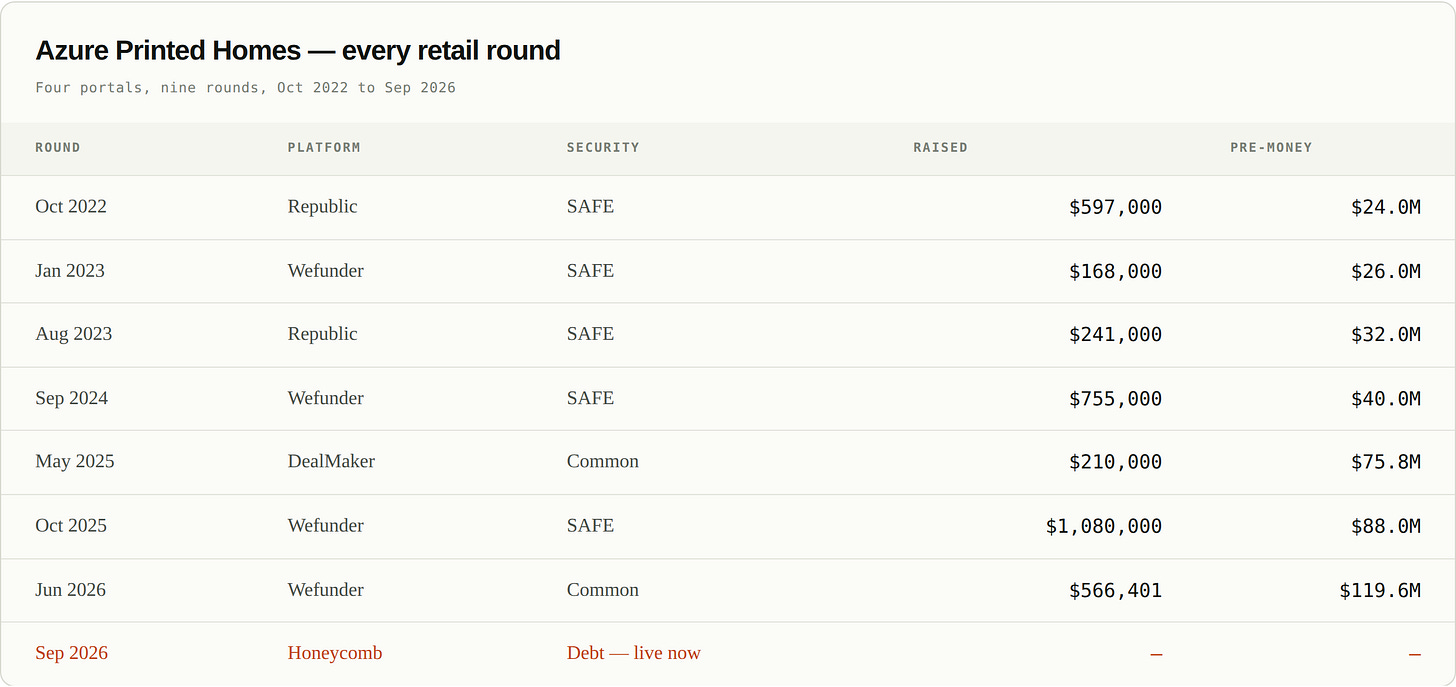Click the RAISED column header
This screenshot has height=687, width=1456.
click(x=940, y=147)
